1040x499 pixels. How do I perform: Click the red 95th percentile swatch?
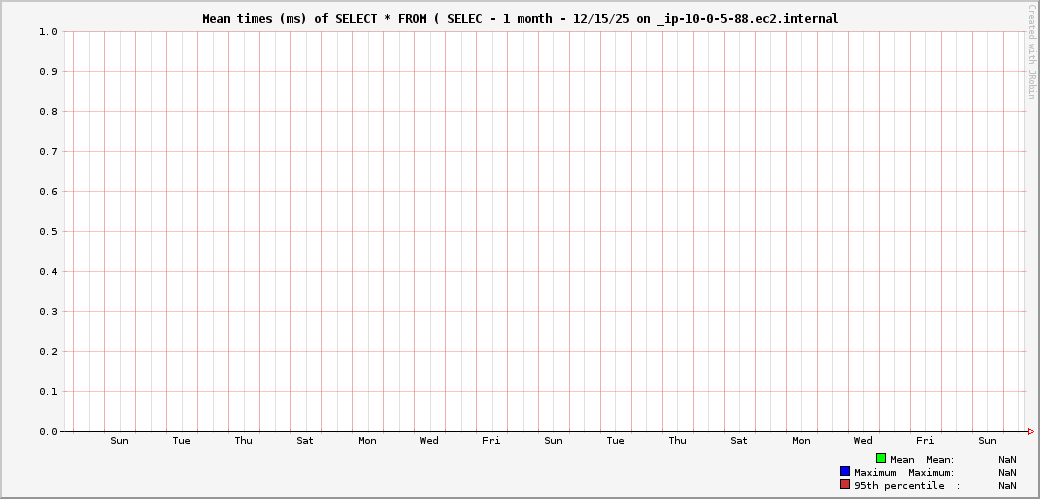pos(845,484)
